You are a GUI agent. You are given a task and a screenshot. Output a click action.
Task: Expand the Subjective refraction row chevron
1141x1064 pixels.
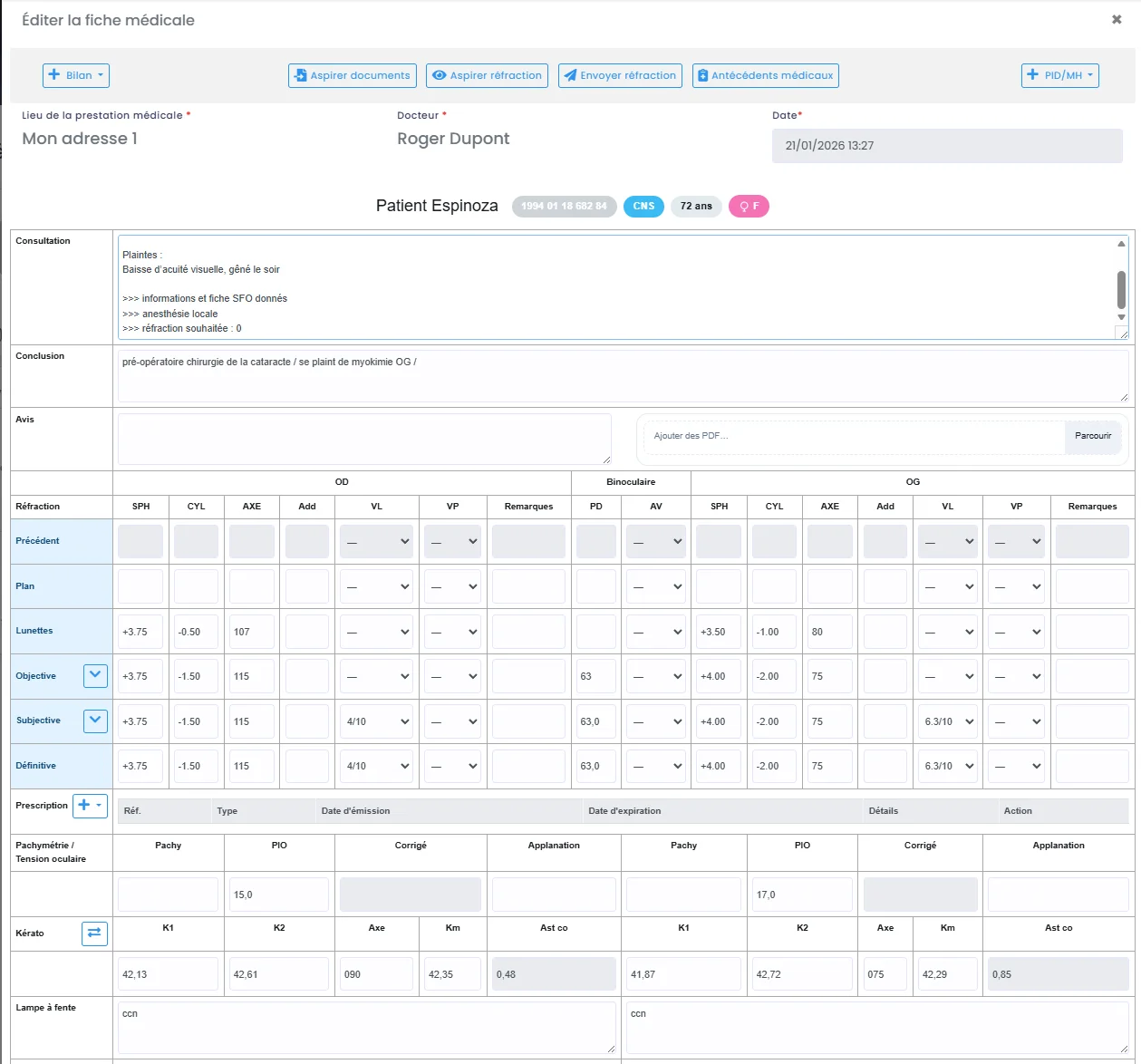(x=94, y=721)
